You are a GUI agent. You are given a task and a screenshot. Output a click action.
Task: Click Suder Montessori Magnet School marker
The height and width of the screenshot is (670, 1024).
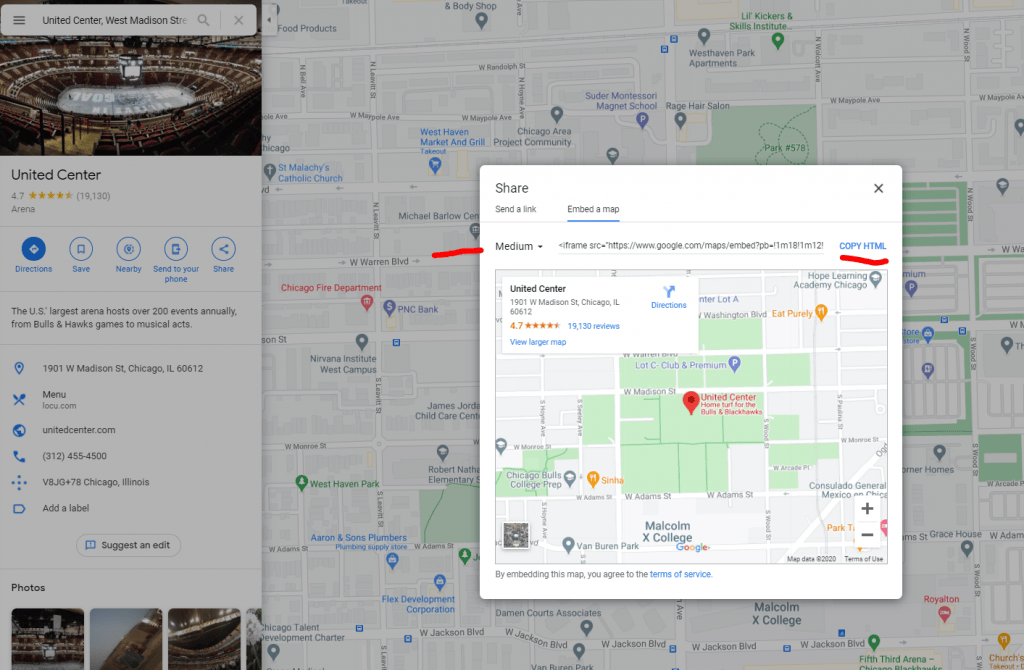[x=642, y=120]
